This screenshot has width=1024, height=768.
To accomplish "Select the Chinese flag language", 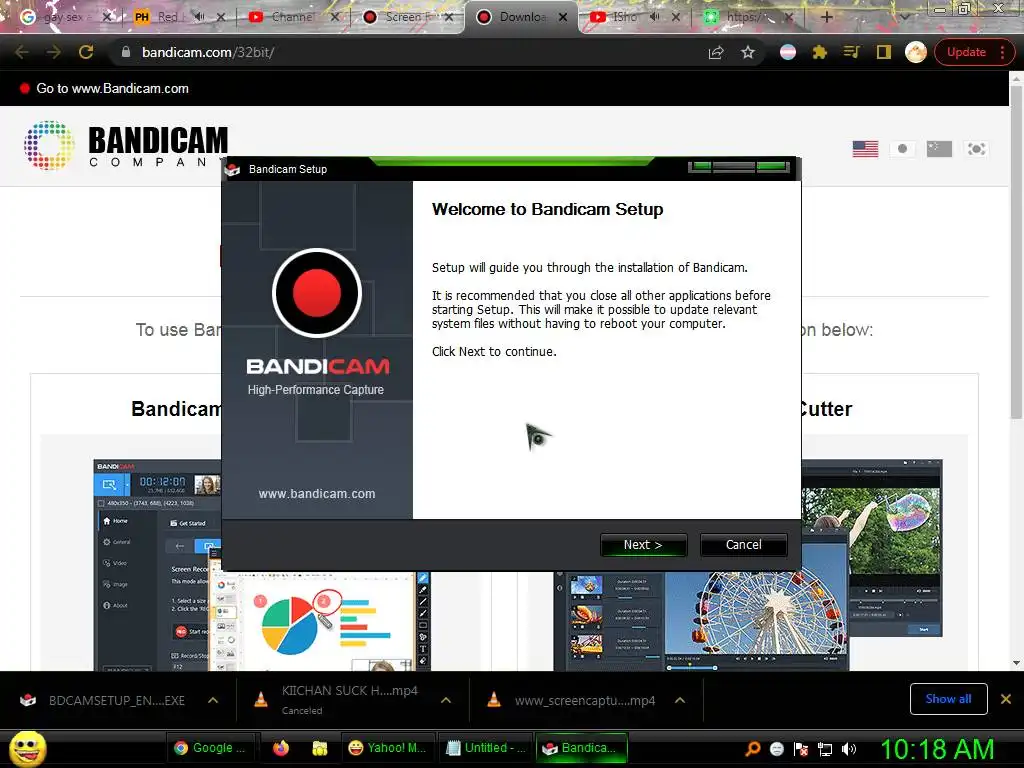I will tap(939, 149).
